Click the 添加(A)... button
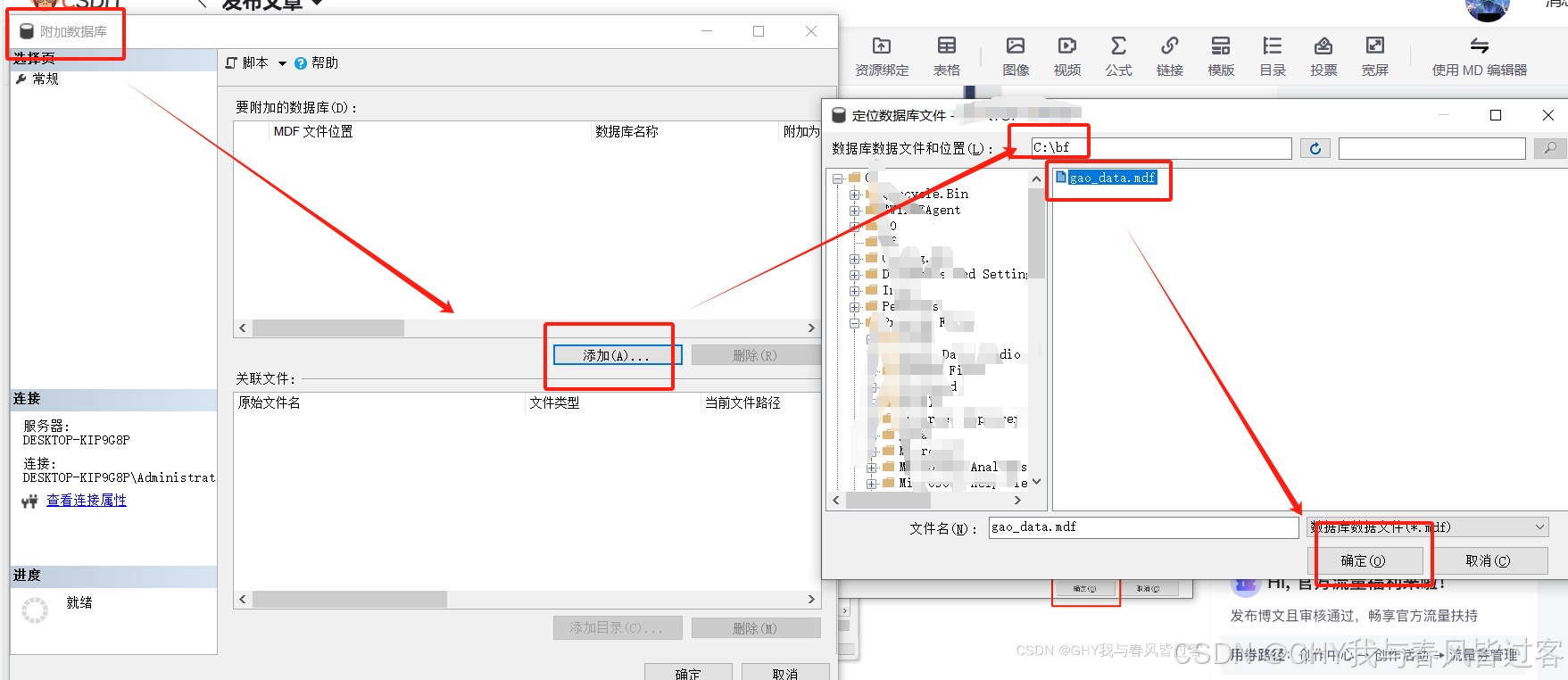This screenshot has height=680, width=1568. [x=618, y=355]
